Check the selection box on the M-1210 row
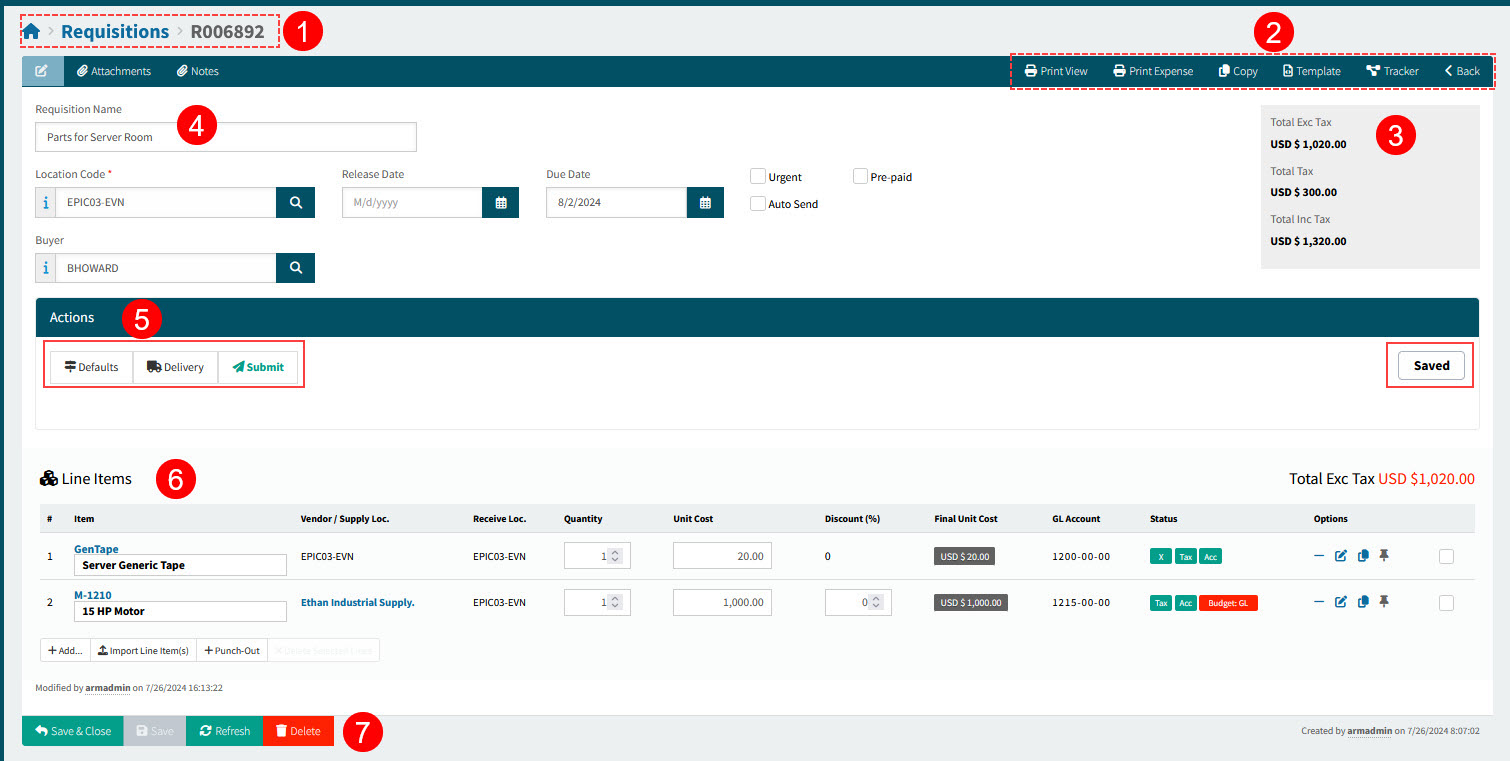The width and height of the screenshot is (1510, 761). (1447, 601)
